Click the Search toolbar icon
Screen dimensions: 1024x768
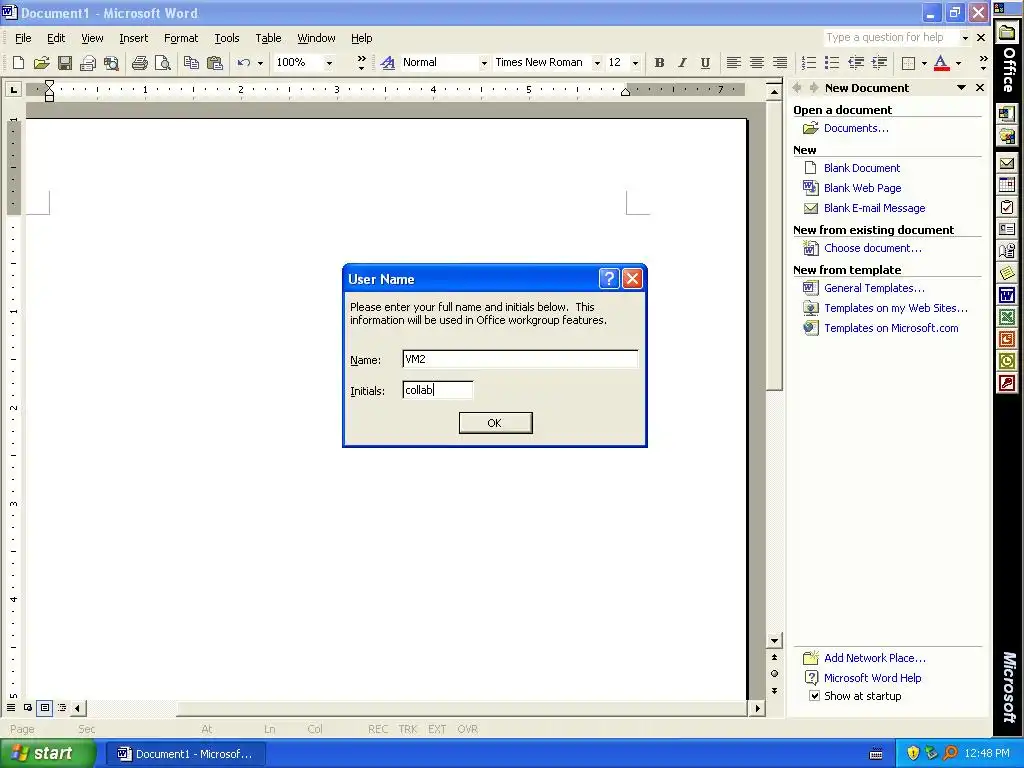click(112, 63)
